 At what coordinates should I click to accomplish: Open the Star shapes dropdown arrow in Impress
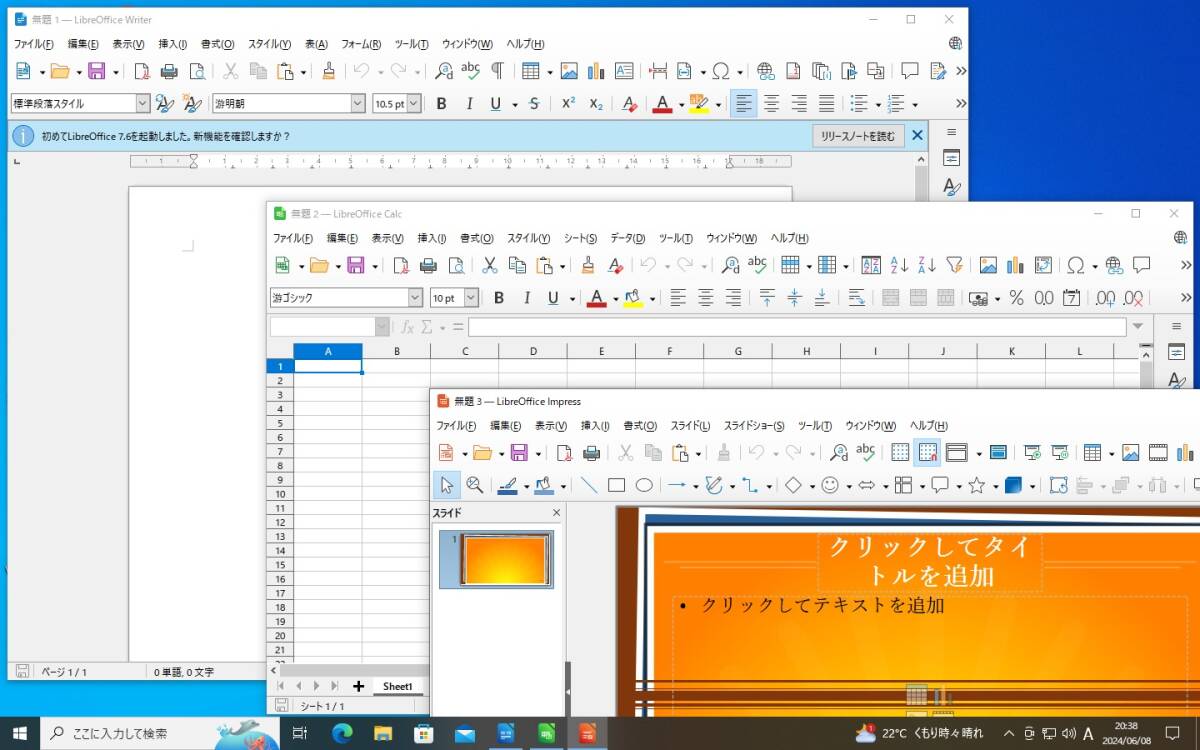click(x=992, y=486)
